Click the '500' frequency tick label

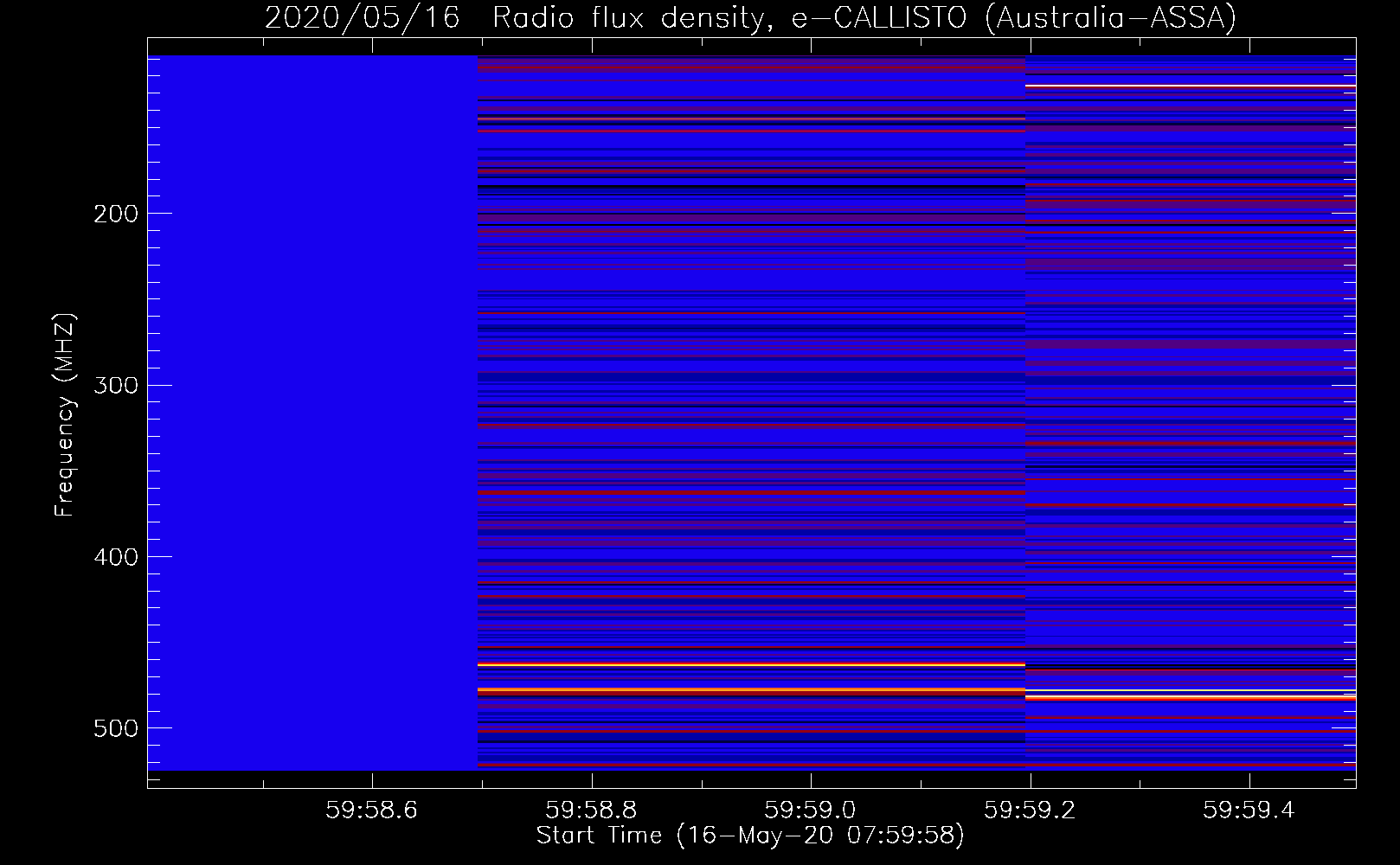pos(115,728)
